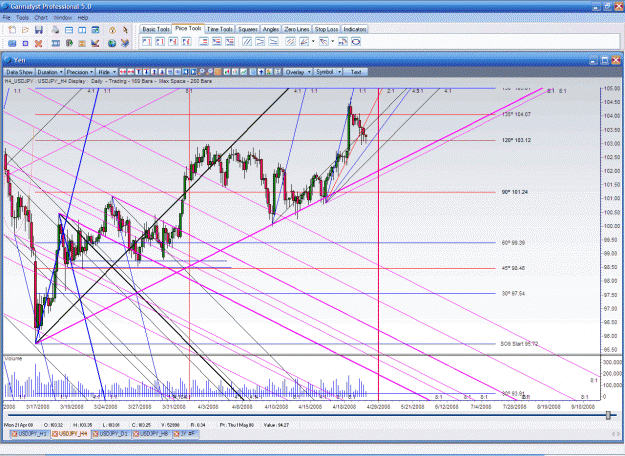Switch to the USDJPY_H8 chart tab
The image size is (625, 456).
[x=152, y=434]
